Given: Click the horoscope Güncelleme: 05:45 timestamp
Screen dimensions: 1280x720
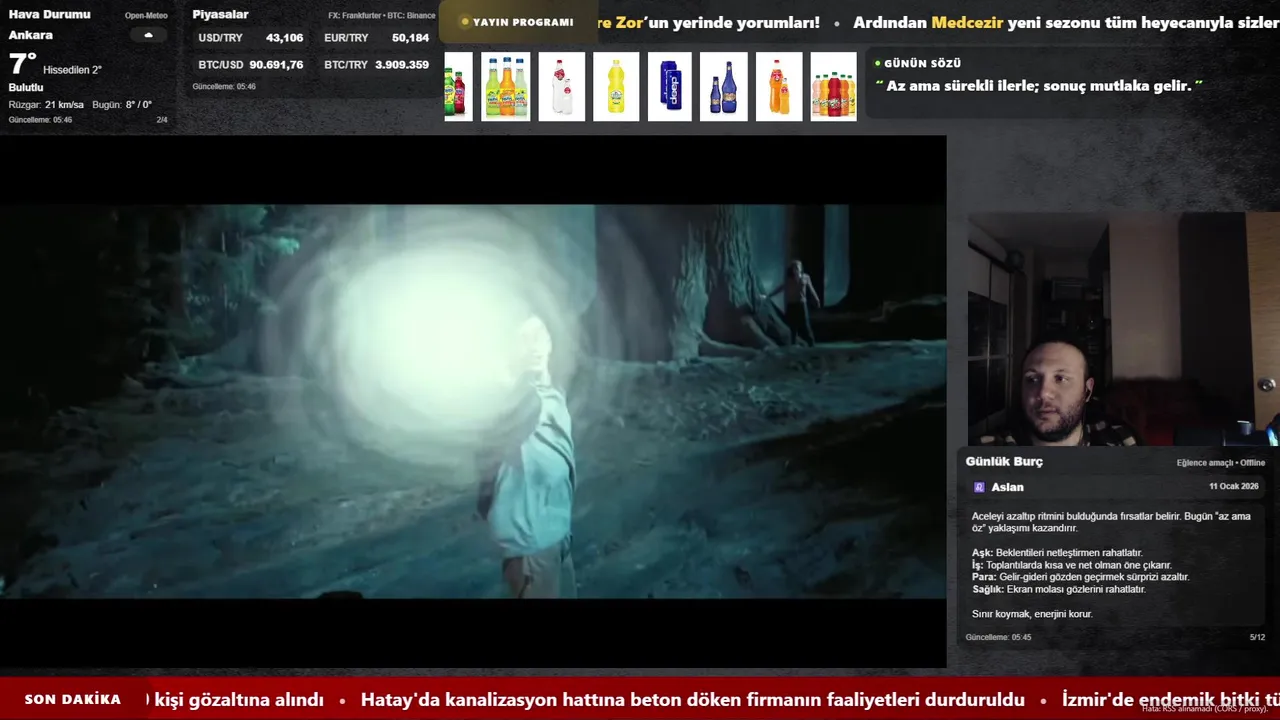Looking at the screenshot, I should click(x=998, y=637).
